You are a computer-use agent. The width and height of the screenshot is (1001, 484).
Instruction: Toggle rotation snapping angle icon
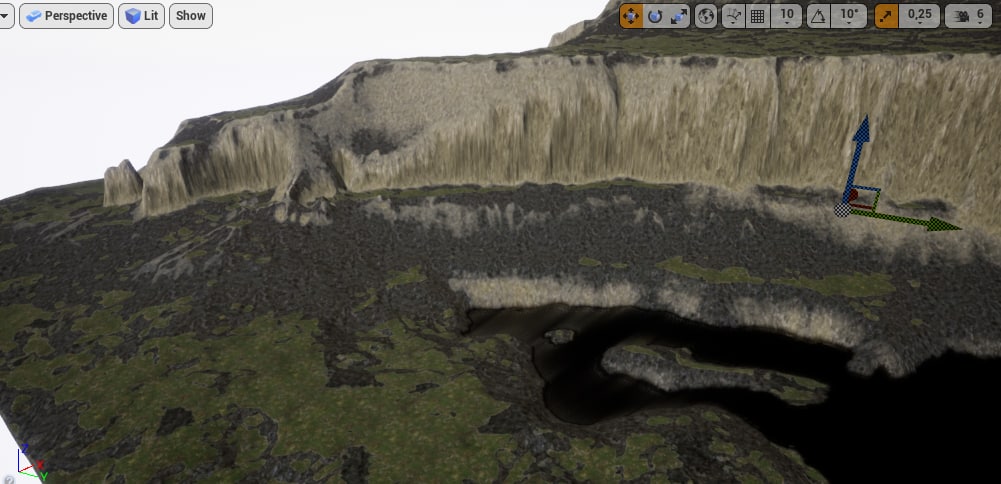(x=819, y=16)
